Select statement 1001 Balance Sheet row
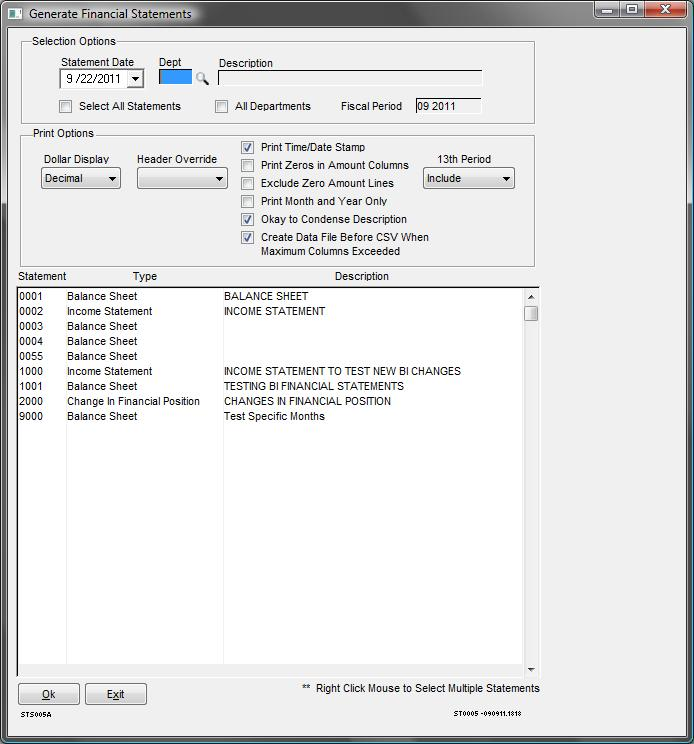694x744 pixels. pyautogui.click(x=270, y=386)
